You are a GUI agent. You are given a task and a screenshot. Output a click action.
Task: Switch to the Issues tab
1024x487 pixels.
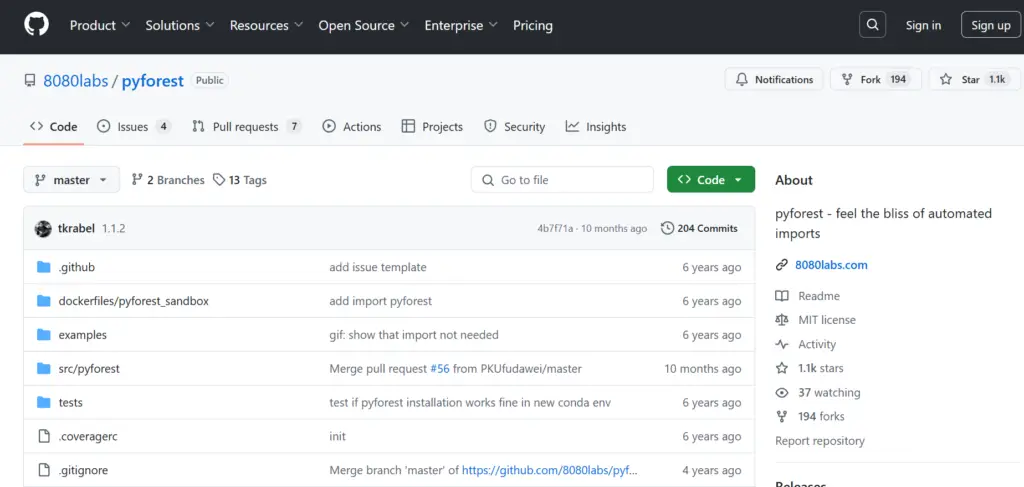click(x=134, y=127)
